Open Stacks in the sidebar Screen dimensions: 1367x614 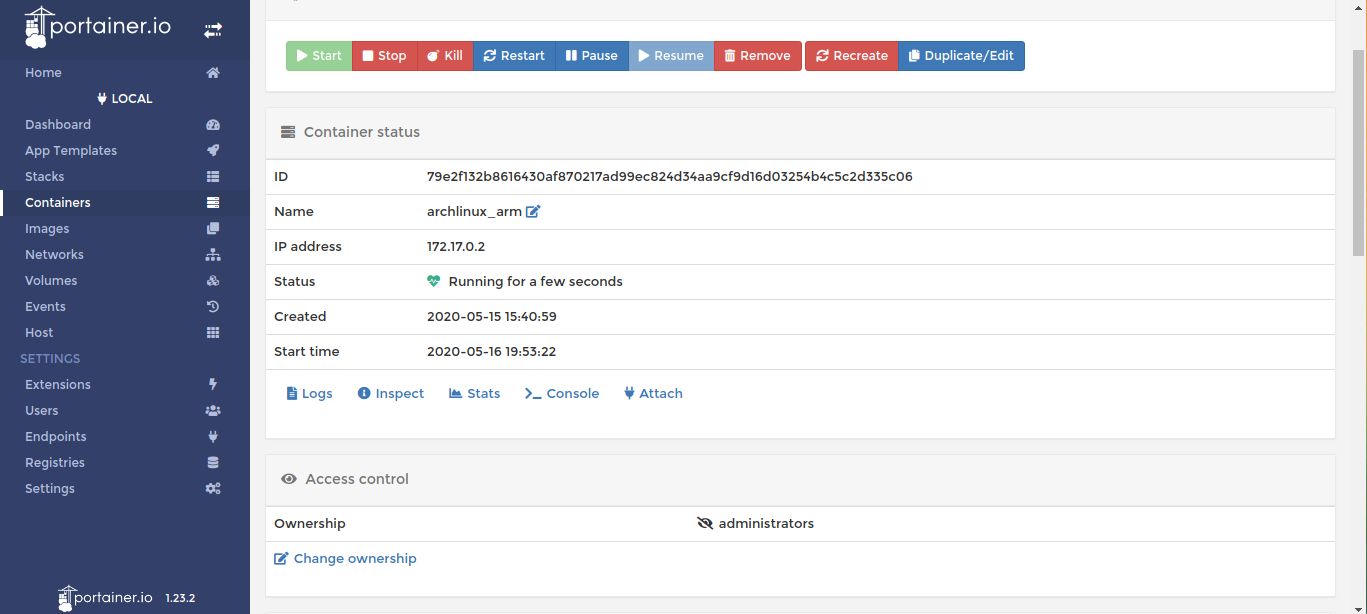click(45, 177)
